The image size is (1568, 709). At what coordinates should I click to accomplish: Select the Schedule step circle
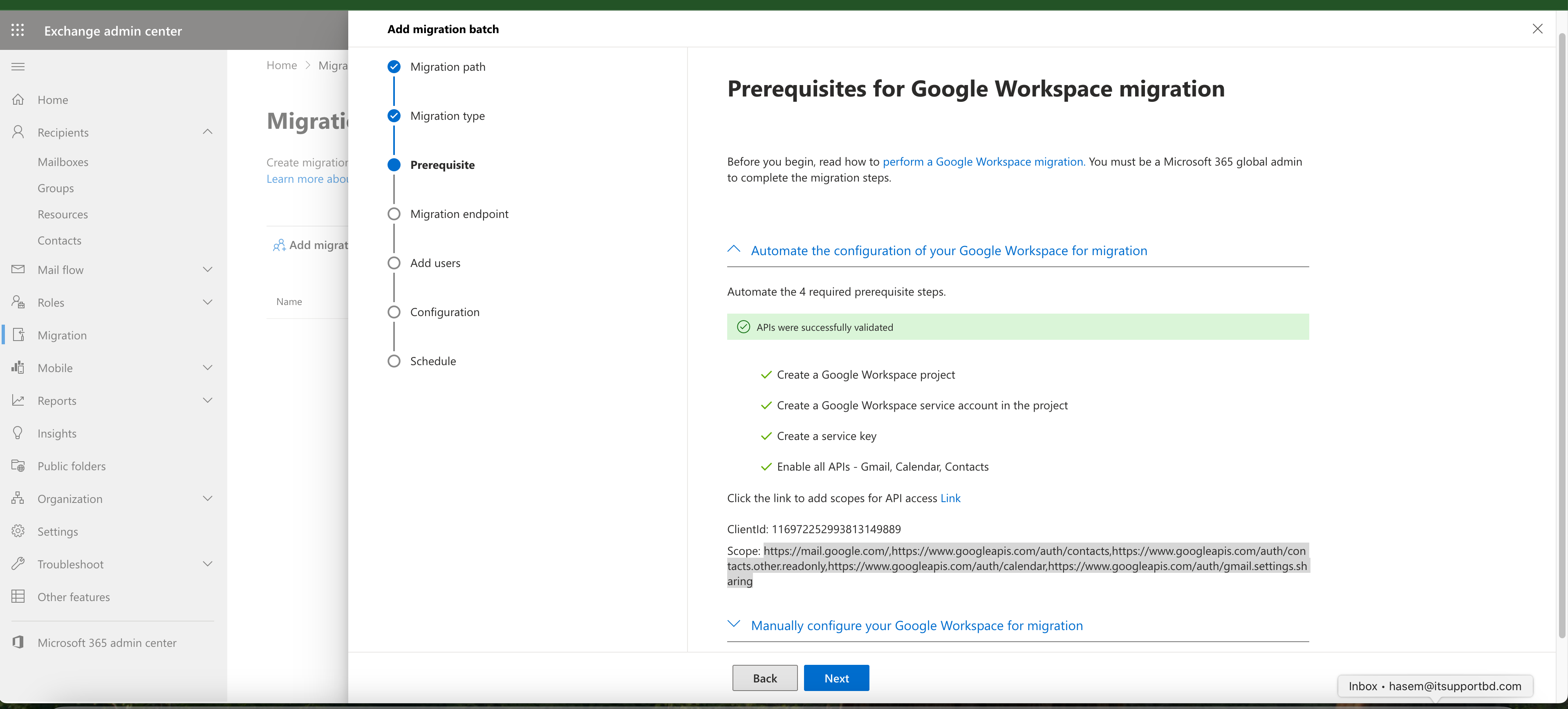[x=394, y=361]
